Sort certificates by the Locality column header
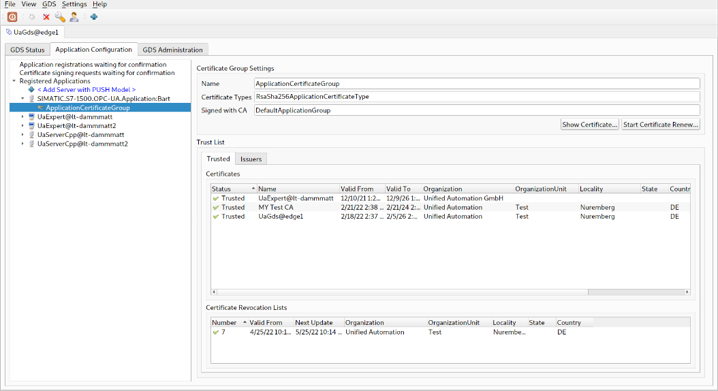 pos(609,189)
